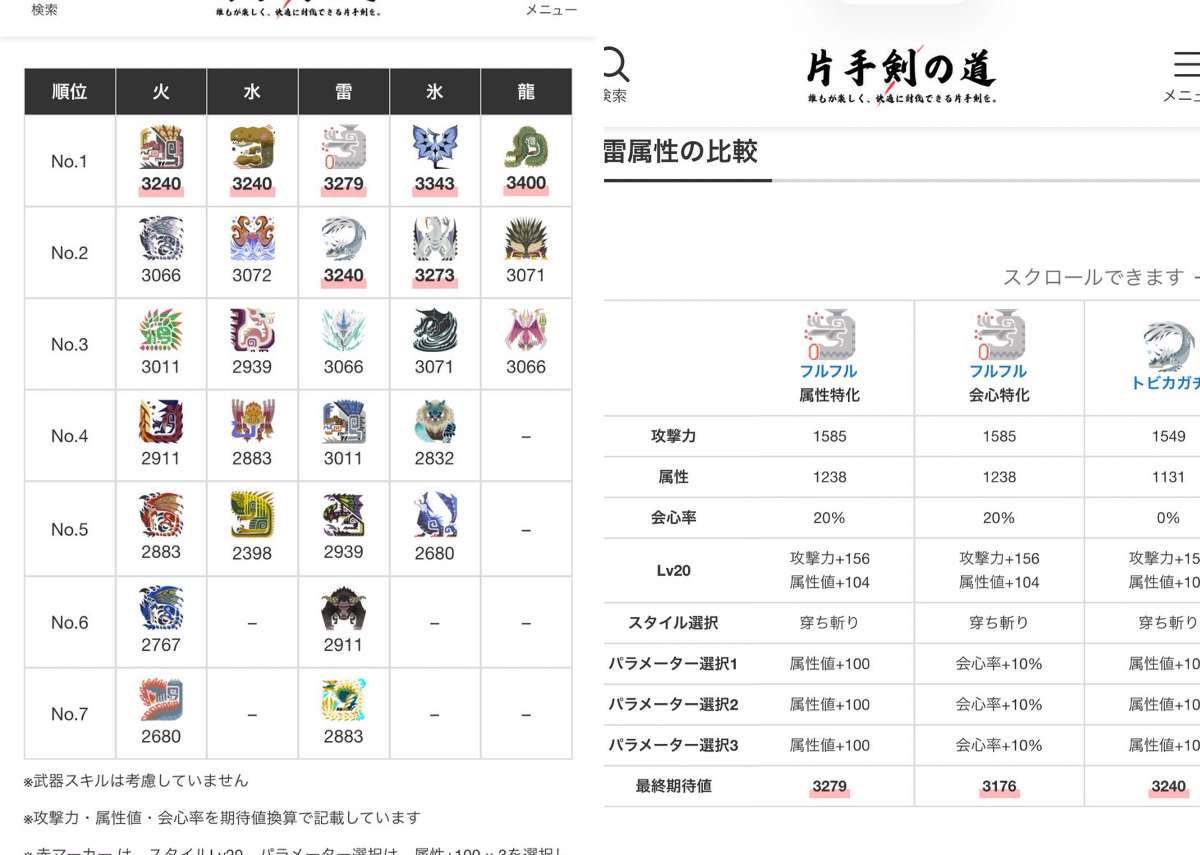Click the 属性 value 1131
Image resolution: width=1200 pixels, height=855 pixels.
click(1168, 477)
